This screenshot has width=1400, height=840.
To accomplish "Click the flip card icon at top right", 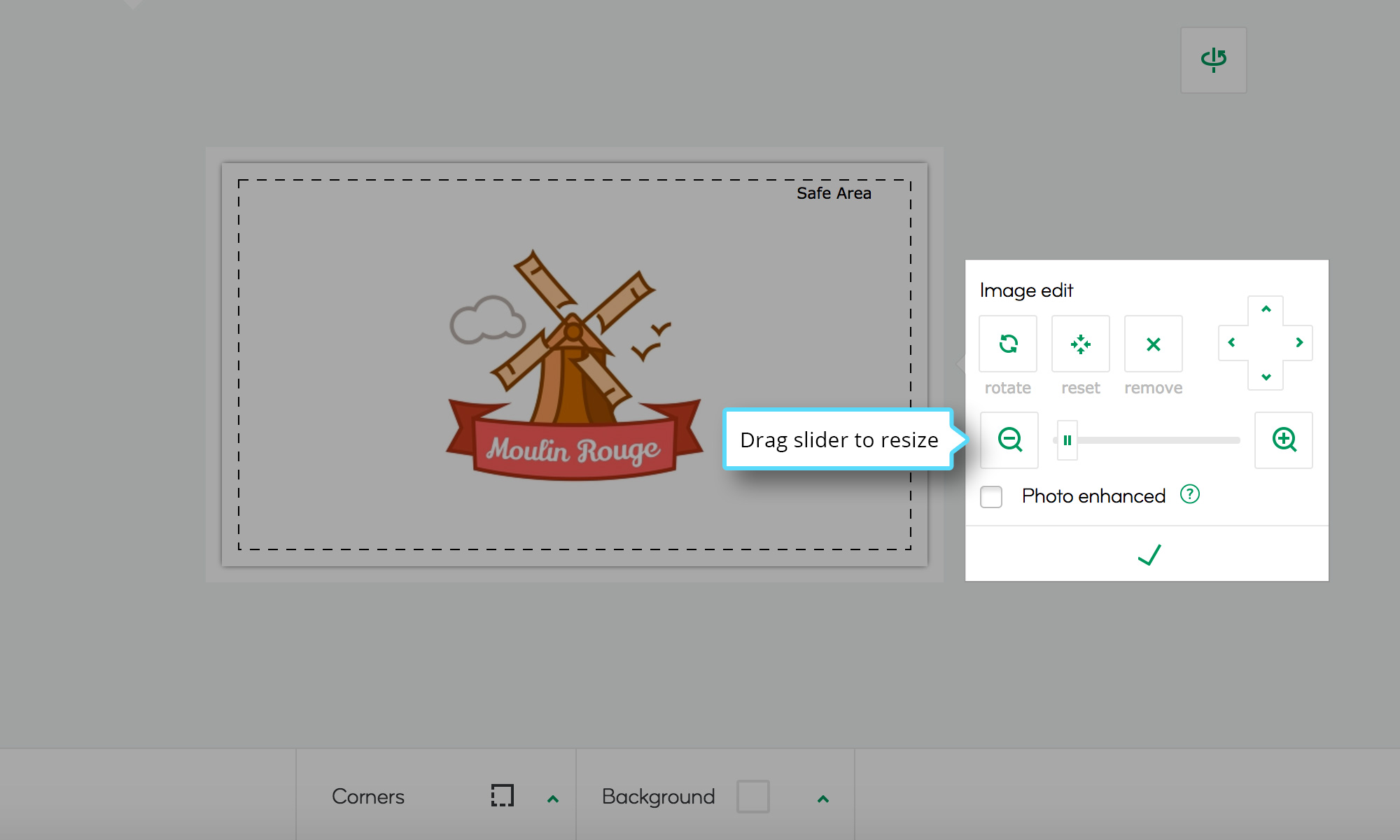I will click(1214, 60).
